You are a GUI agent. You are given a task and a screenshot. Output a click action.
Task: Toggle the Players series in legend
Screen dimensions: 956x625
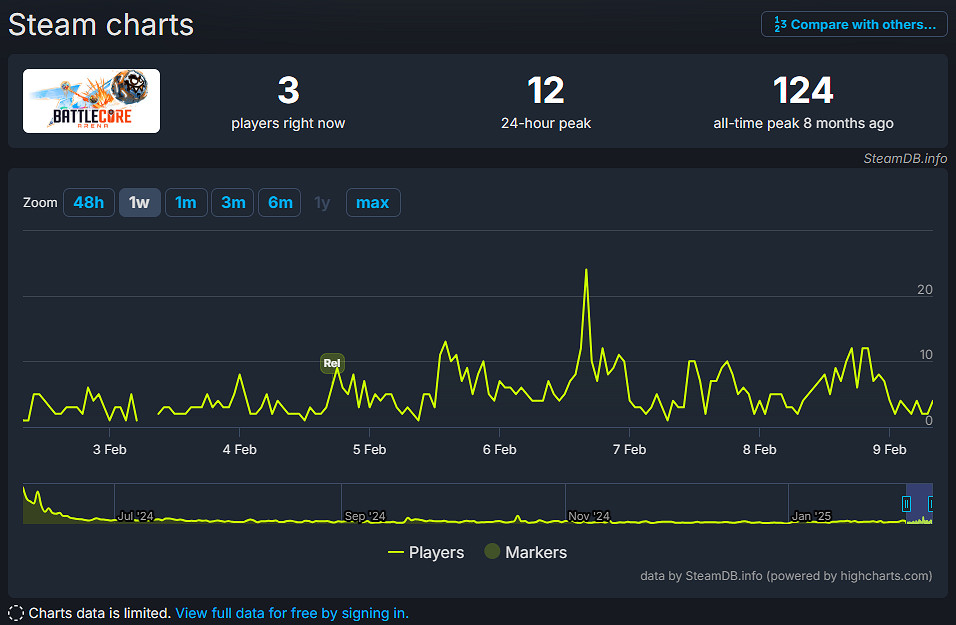426,552
